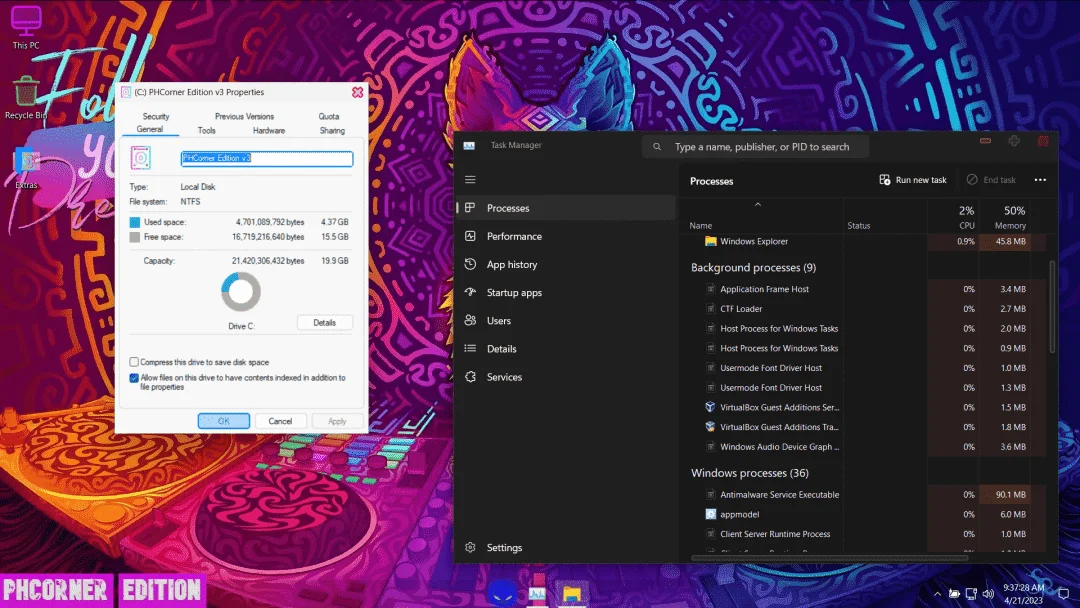Click the CTF Loader process icon
Screen dimensions: 1080x608
[x=710, y=308]
